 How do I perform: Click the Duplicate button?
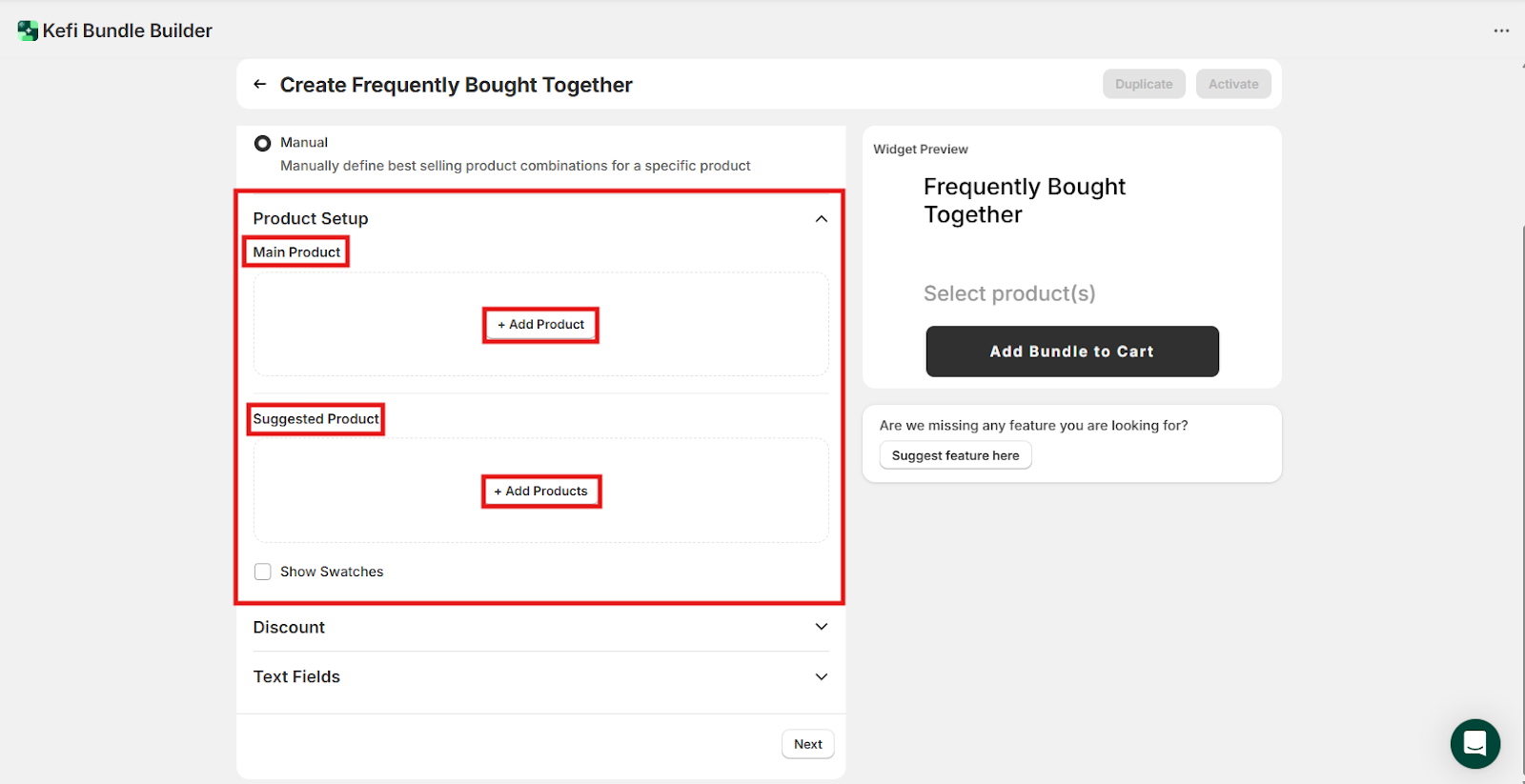pos(1144,84)
